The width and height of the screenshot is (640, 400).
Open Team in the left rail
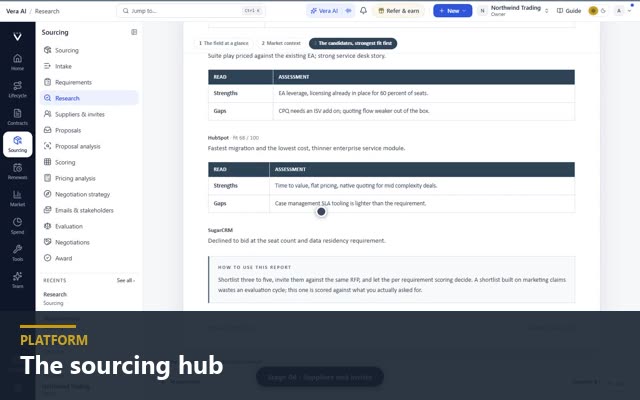(x=17, y=280)
